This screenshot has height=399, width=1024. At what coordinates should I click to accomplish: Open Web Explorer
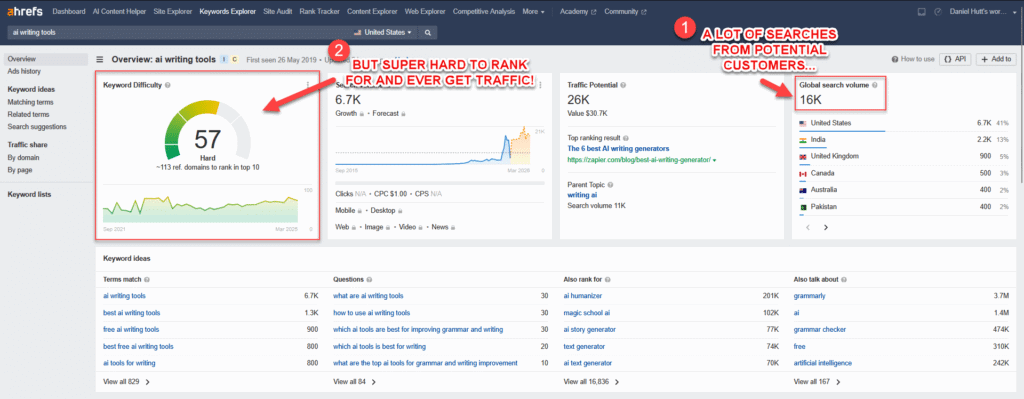click(425, 12)
